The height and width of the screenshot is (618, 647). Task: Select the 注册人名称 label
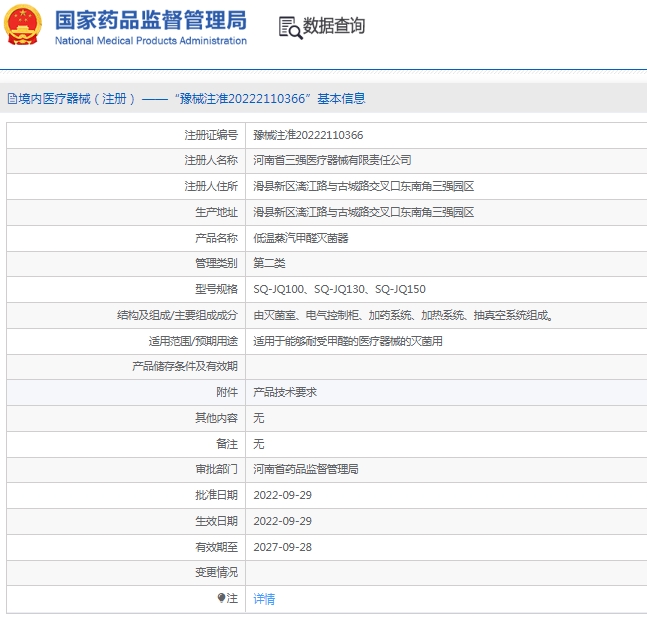pyautogui.click(x=211, y=160)
